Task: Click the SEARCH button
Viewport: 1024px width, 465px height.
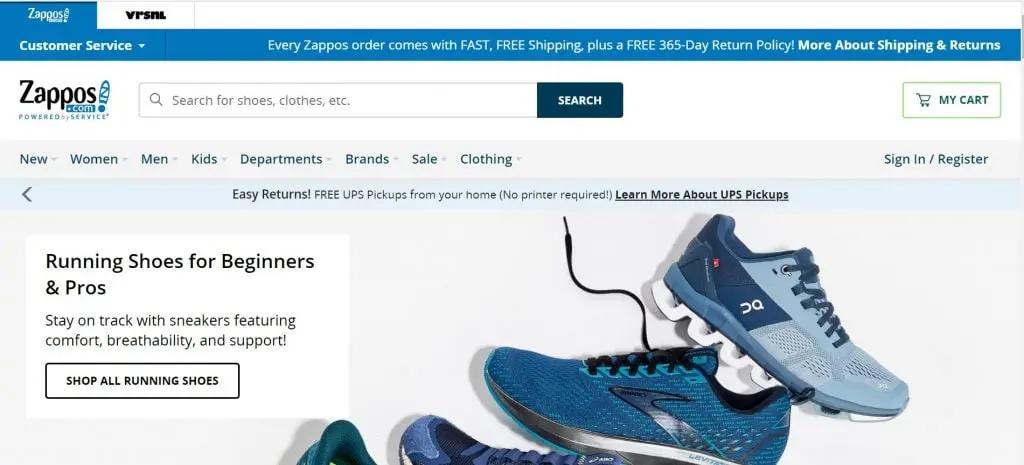Action: (x=580, y=100)
